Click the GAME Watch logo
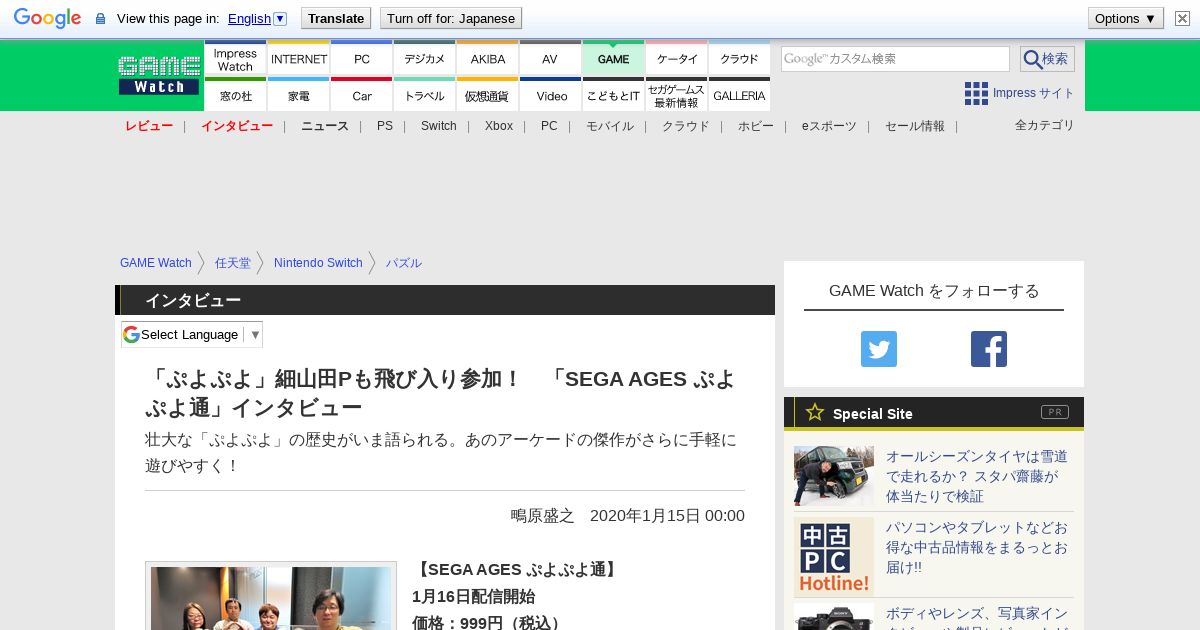This screenshot has width=1200, height=630. (x=160, y=76)
